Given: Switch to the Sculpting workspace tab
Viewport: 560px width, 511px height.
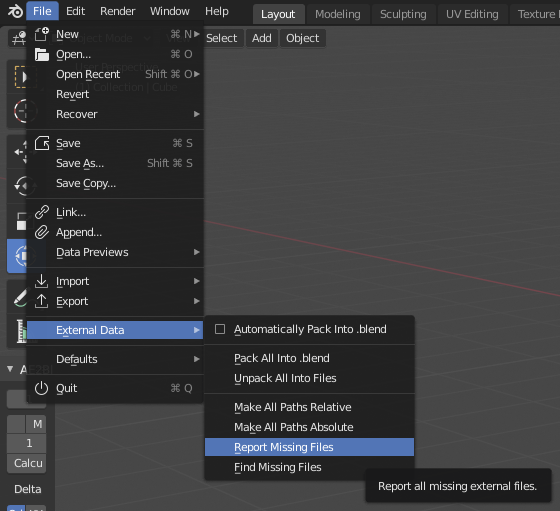Looking at the screenshot, I should tap(403, 14).
